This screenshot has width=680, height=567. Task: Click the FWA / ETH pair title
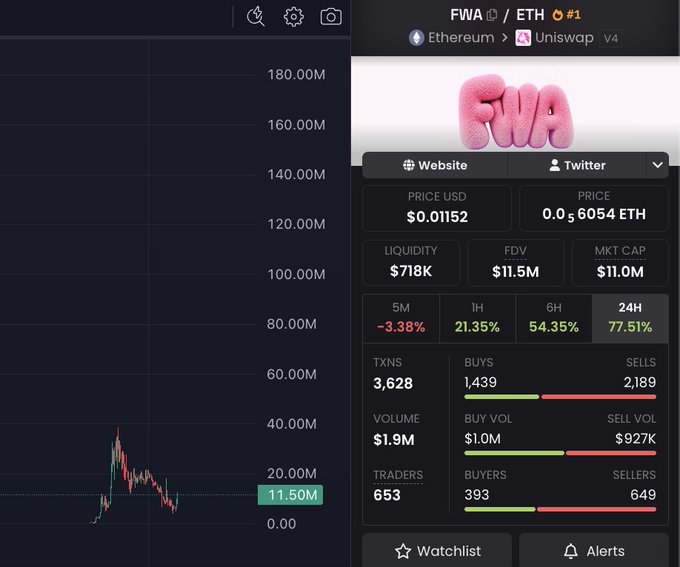click(x=497, y=15)
